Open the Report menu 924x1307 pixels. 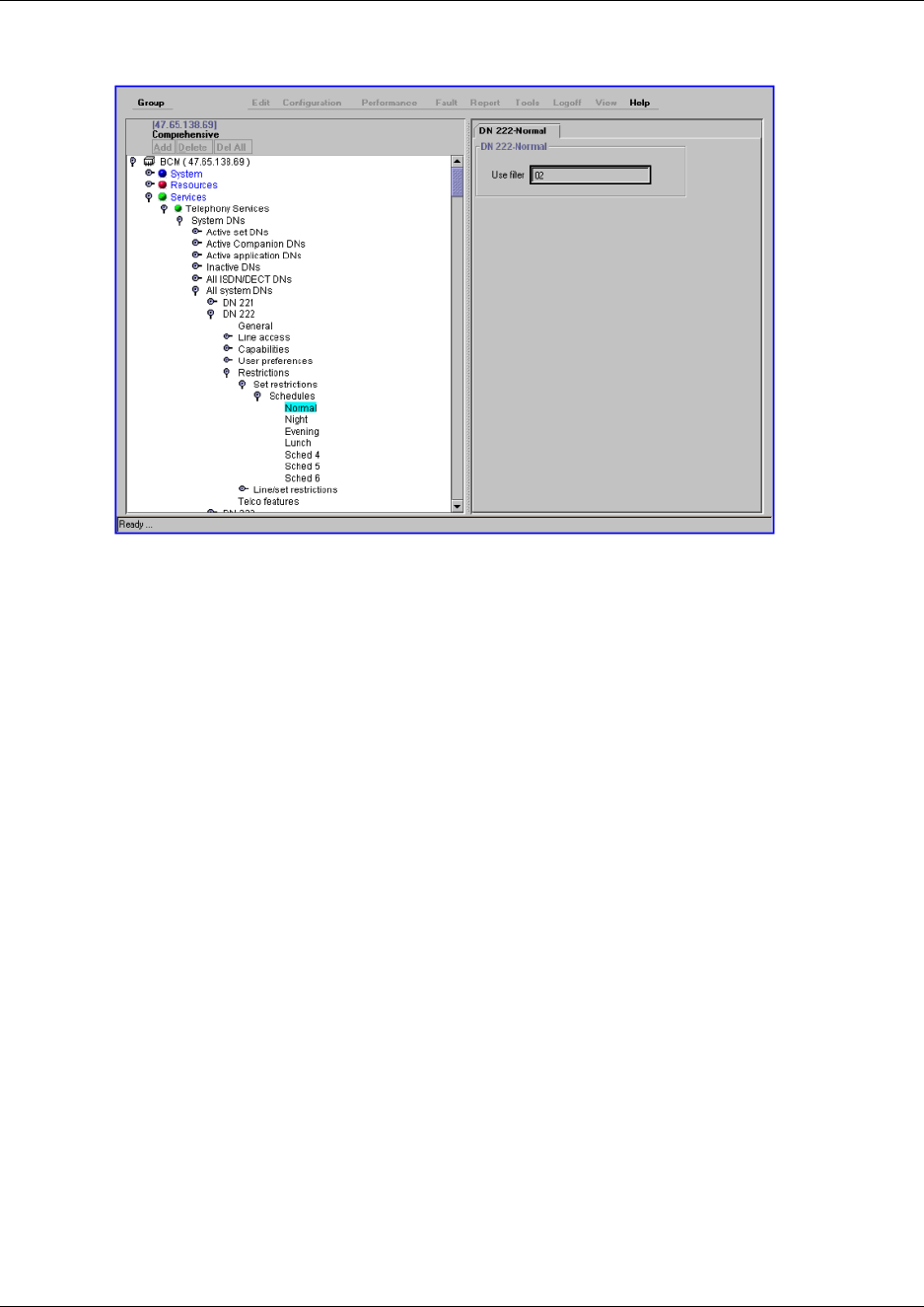pyautogui.click(x=485, y=103)
